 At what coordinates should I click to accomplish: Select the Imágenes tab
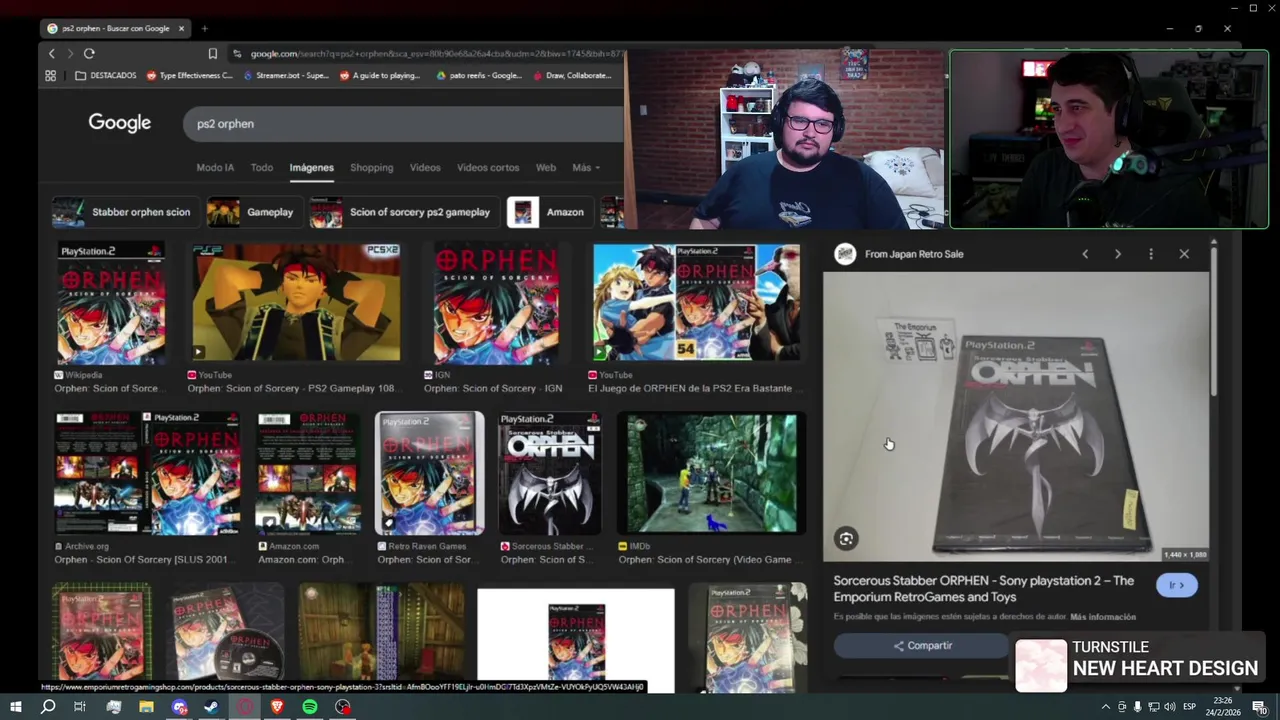312,167
